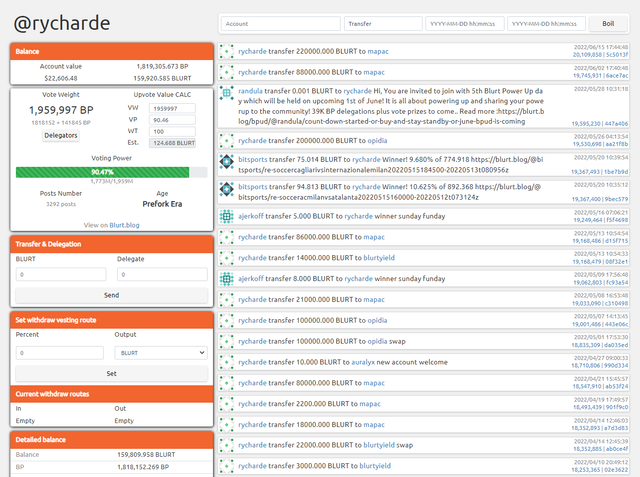Click avatar icon of the 18000.000 BLURT transfer row
The height and width of the screenshot is (477, 640).
pyautogui.click(x=227, y=425)
